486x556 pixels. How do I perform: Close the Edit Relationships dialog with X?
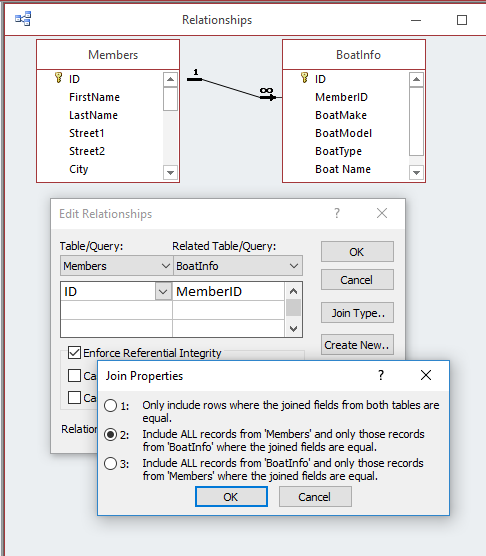click(x=382, y=213)
